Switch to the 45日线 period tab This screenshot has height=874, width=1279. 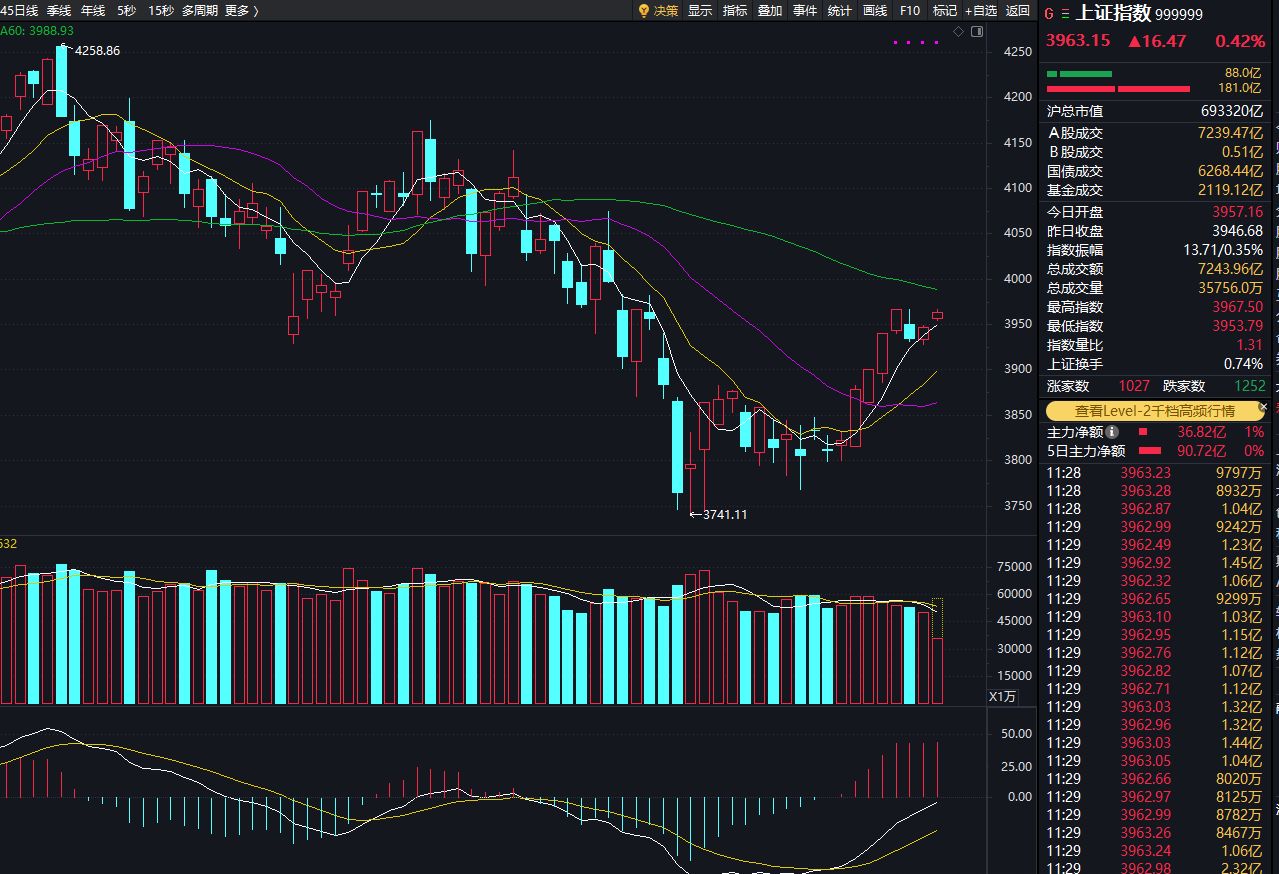19,10
